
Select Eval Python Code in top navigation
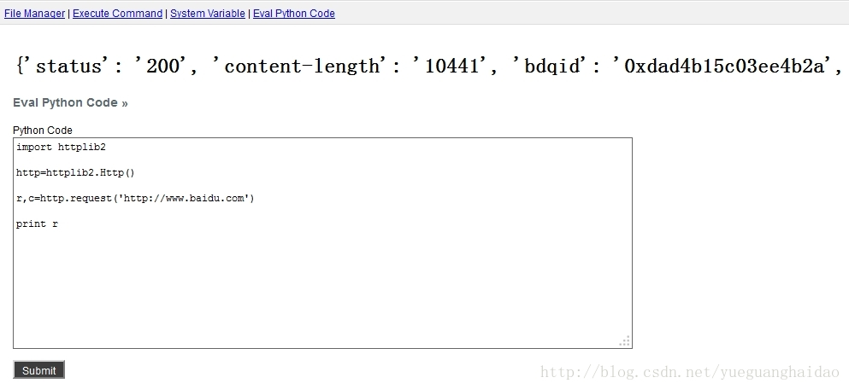[294, 14]
